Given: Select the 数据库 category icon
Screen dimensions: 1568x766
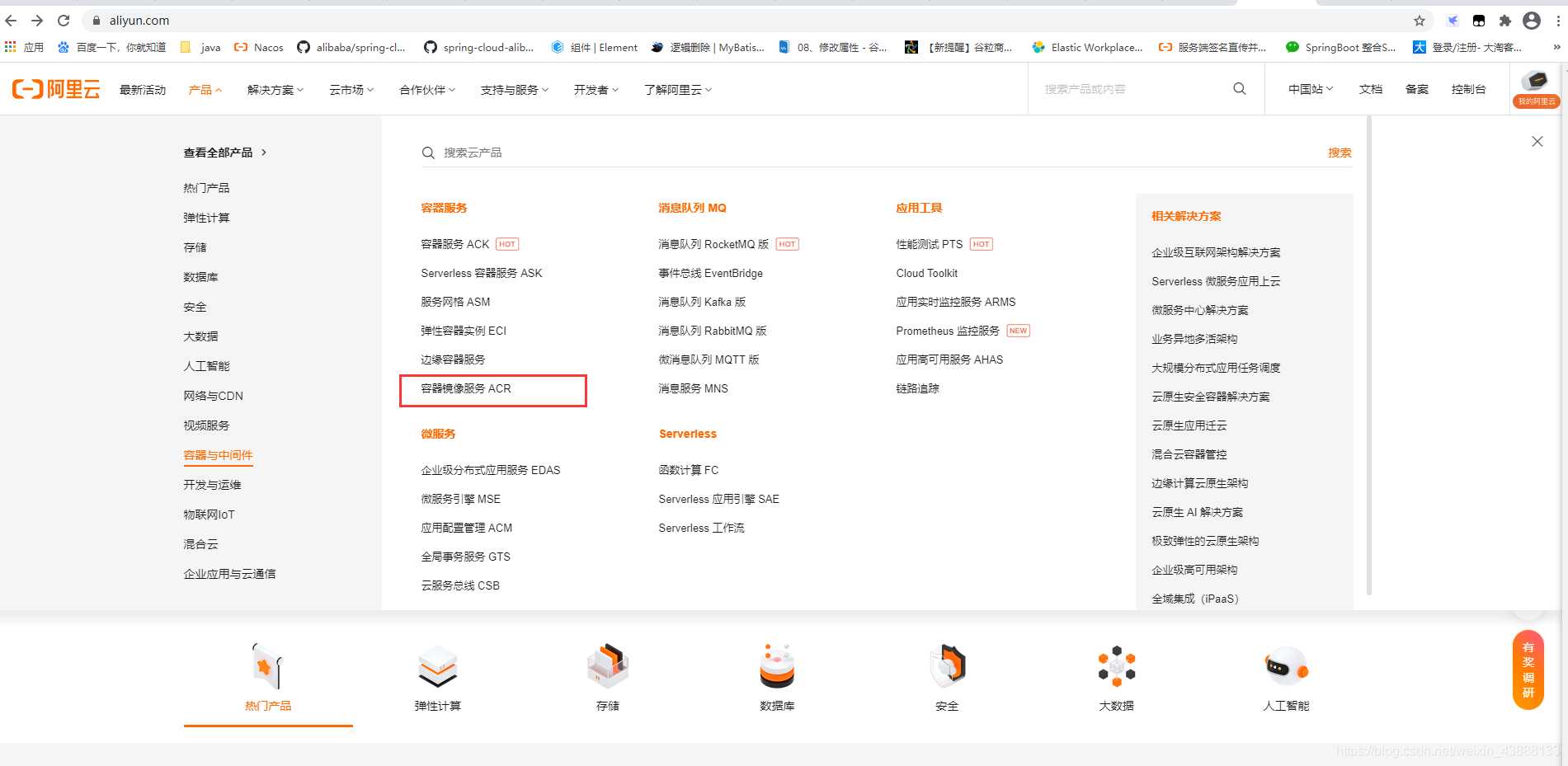Looking at the screenshot, I should click(x=777, y=676).
